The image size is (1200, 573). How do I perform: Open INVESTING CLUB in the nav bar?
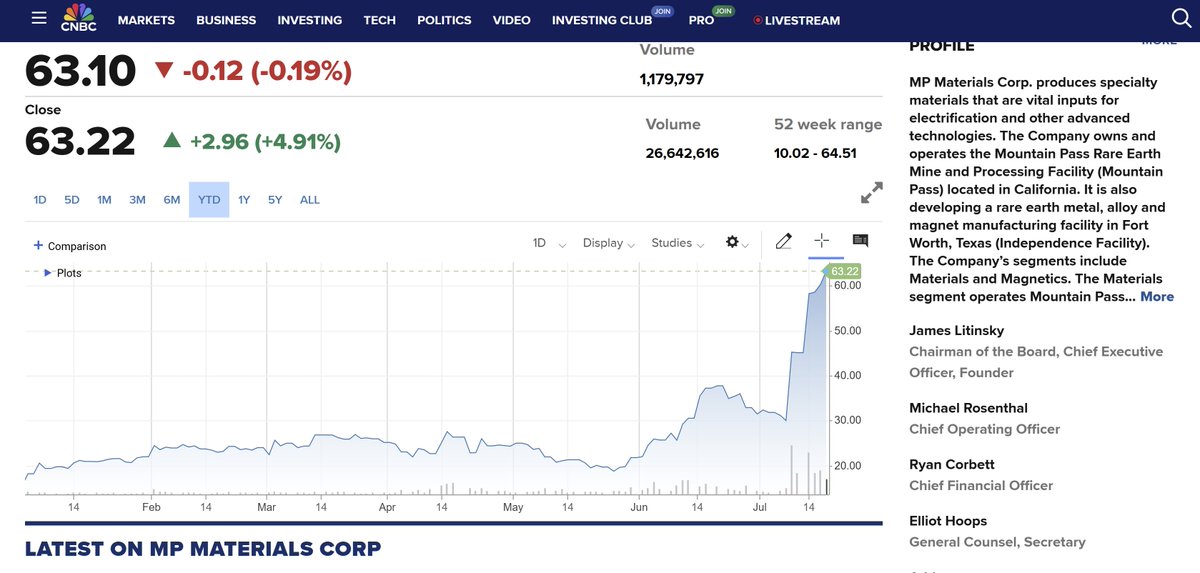tap(602, 20)
